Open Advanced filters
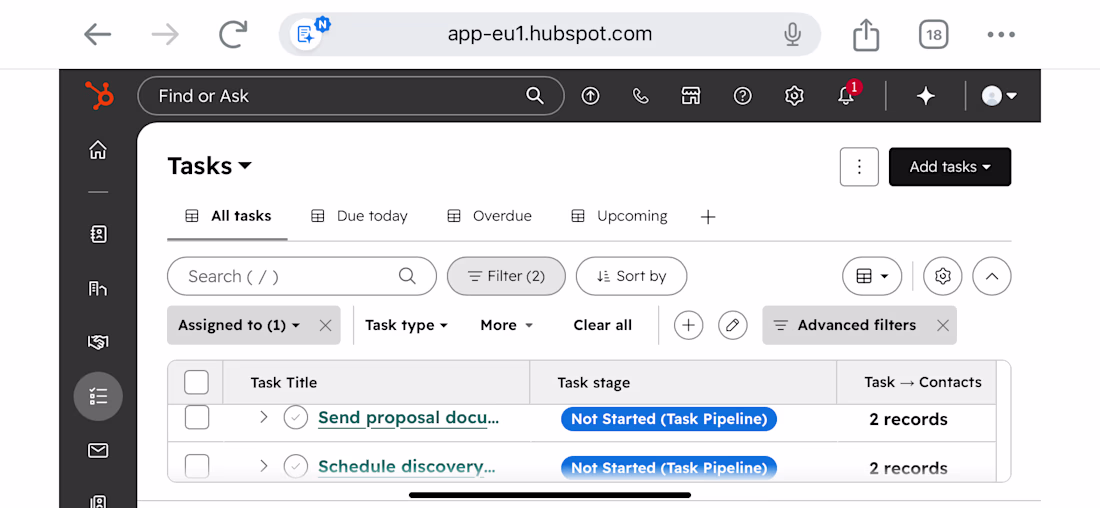Image resolution: width=1100 pixels, height=508 pixels. tap(845, 325)
